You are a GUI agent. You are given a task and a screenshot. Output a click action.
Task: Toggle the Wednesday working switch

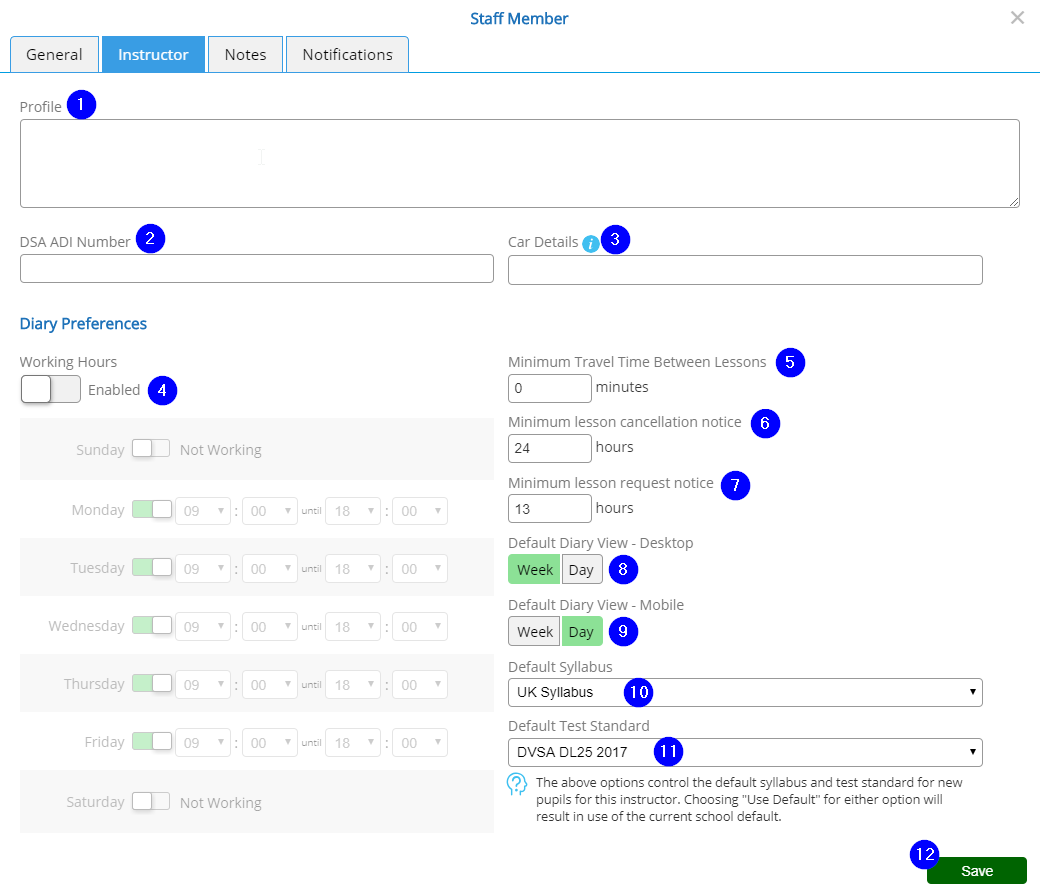click(x=152, y=625)
